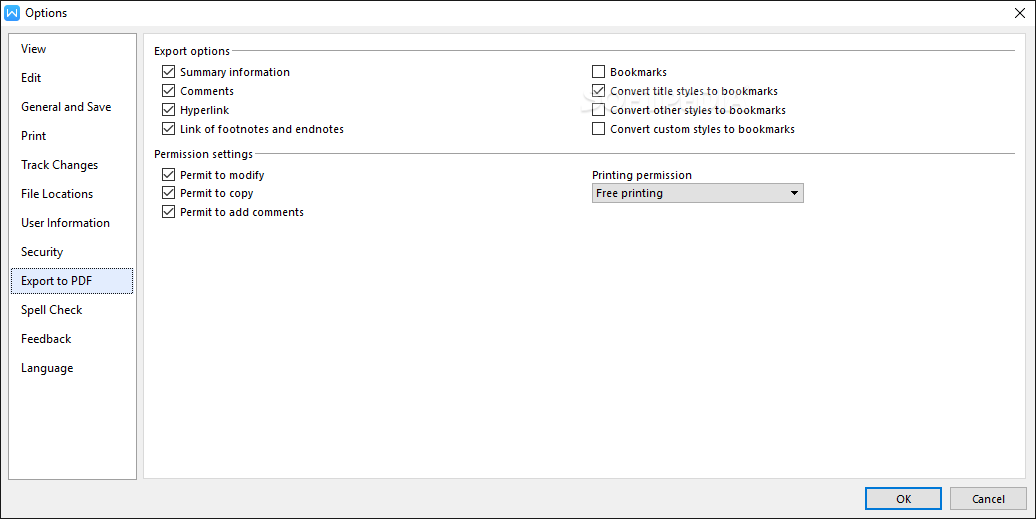Image resolution: width=1036 pixels, height=519 pixels.
Task: Toggle Link of footnotes and endnotes
Action: (168, 129)
